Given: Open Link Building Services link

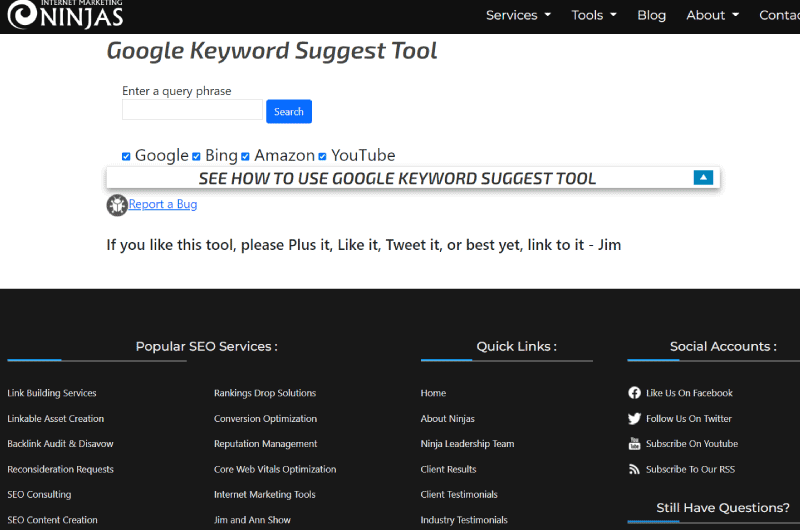Looking at the screenshot, I should (x=52, y=393).
